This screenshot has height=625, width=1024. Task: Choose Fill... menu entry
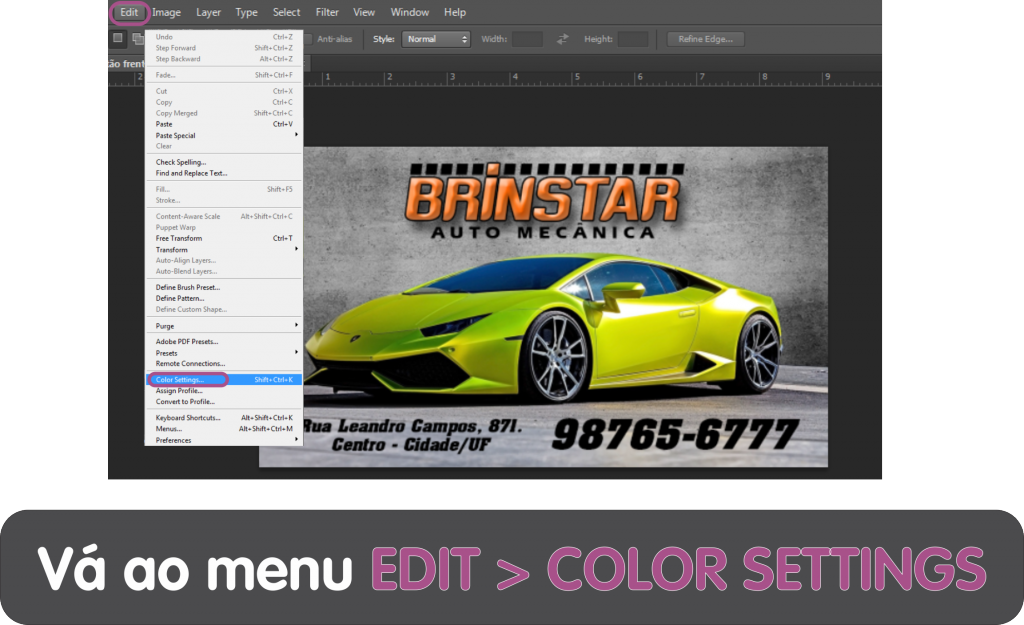pos(223,189)
